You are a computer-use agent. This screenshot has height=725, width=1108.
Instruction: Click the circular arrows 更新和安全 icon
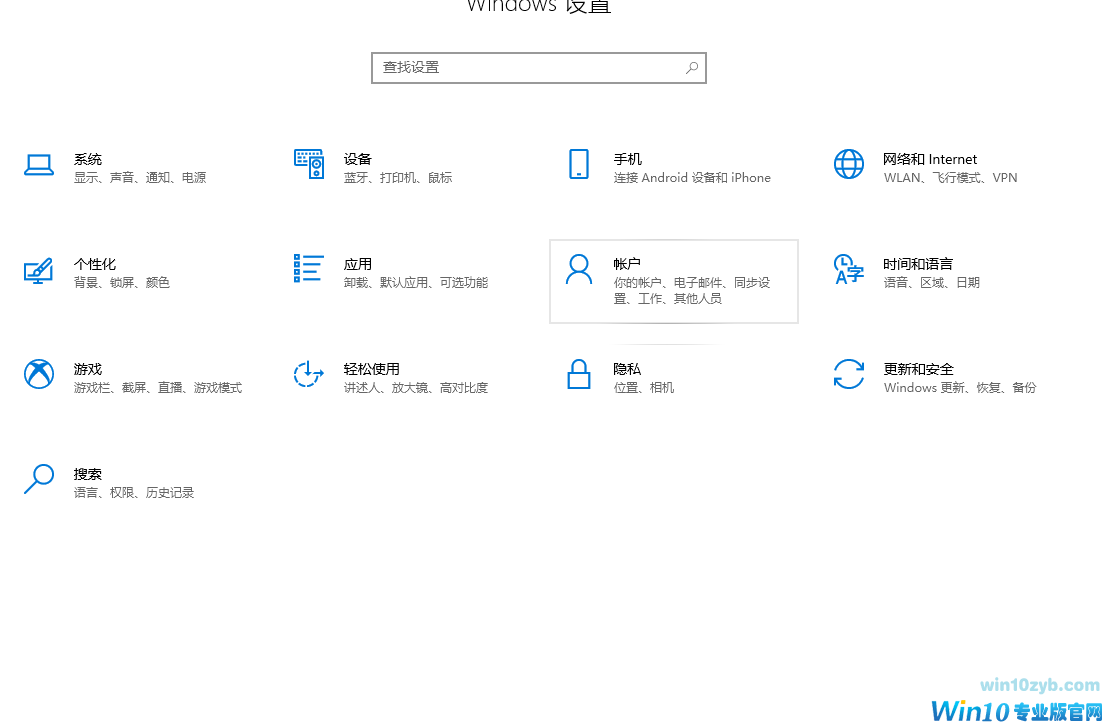(848, 374)
